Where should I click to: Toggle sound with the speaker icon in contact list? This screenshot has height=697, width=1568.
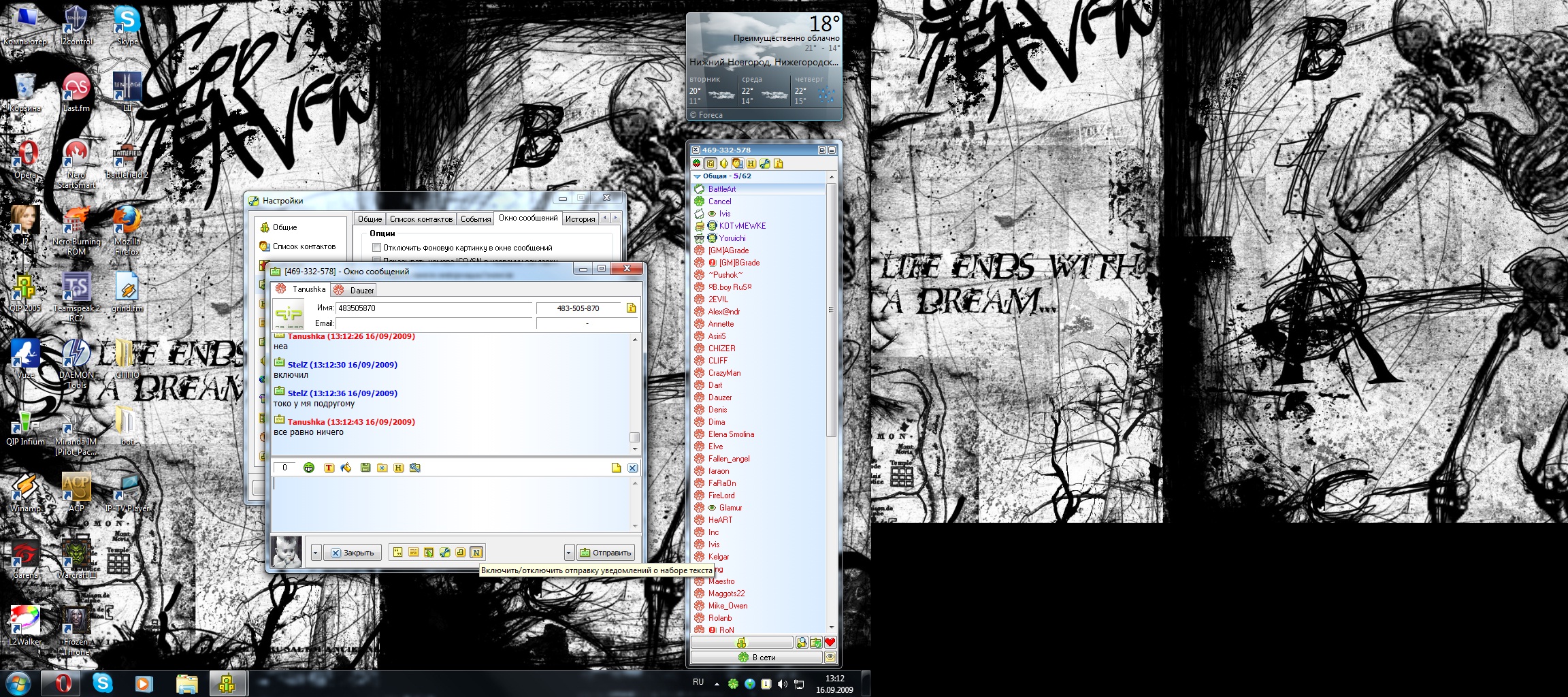click(724, 163)
